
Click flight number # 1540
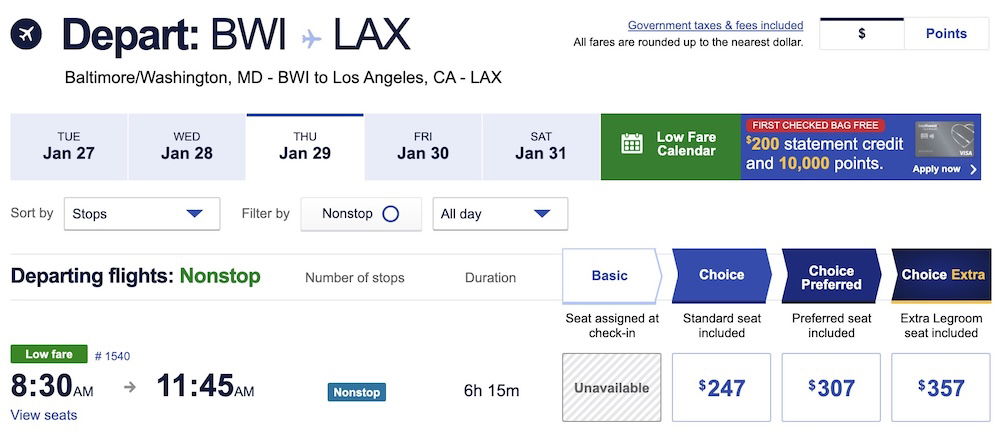(112, 356)
